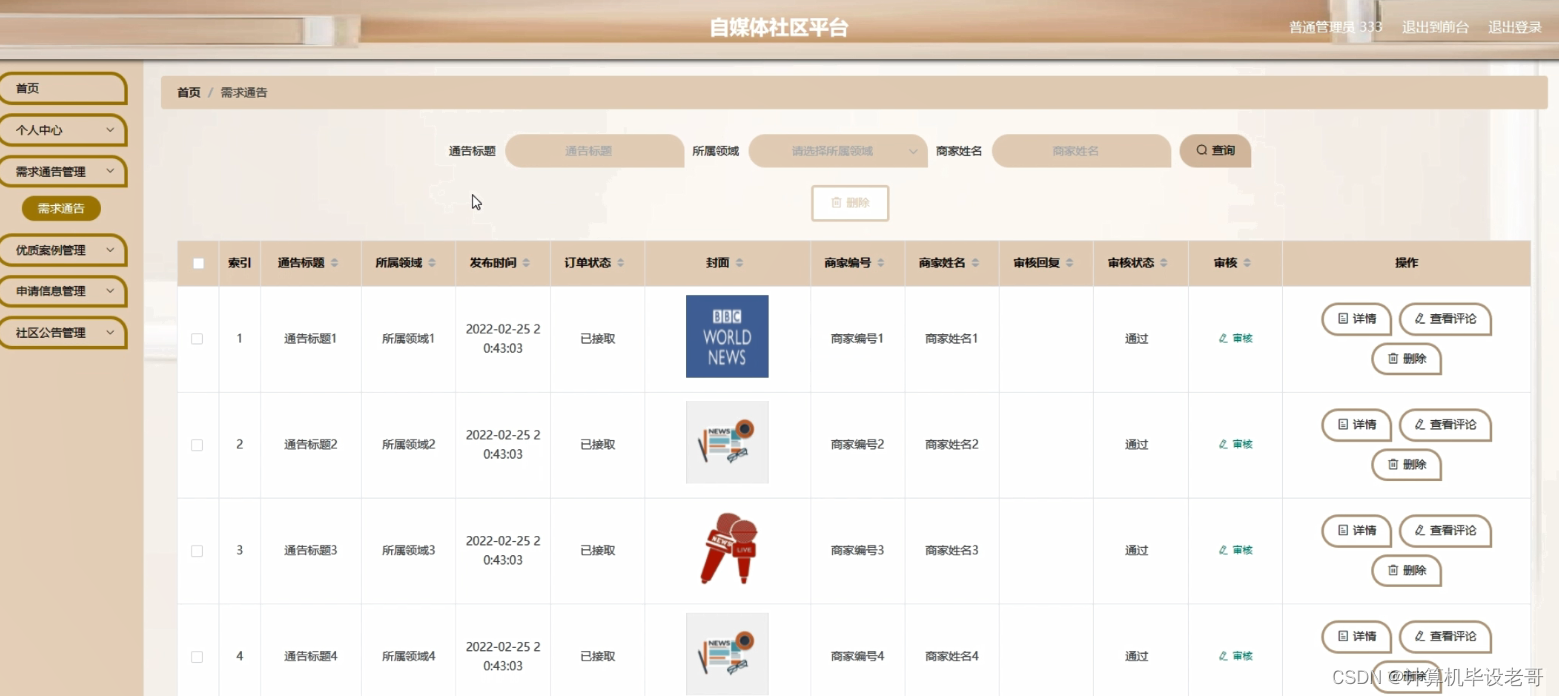Click 删除 button for row 通告标题2

[1406, 465]
